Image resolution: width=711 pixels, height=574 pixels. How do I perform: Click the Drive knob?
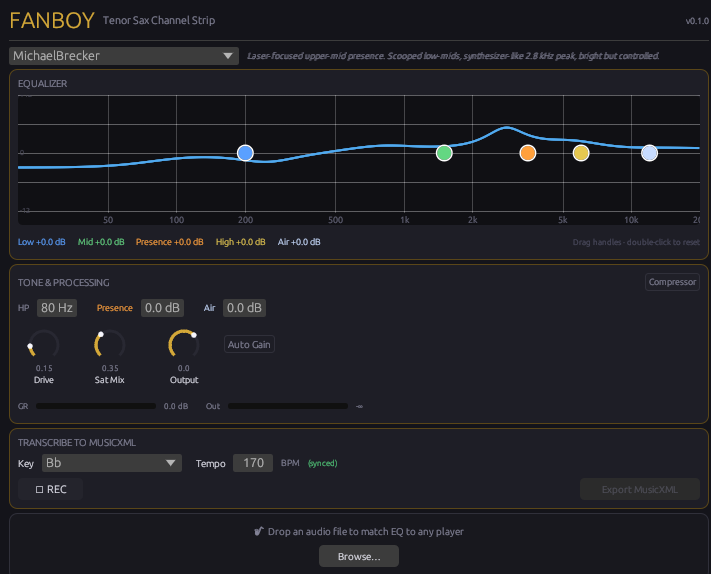pos(44,345)
